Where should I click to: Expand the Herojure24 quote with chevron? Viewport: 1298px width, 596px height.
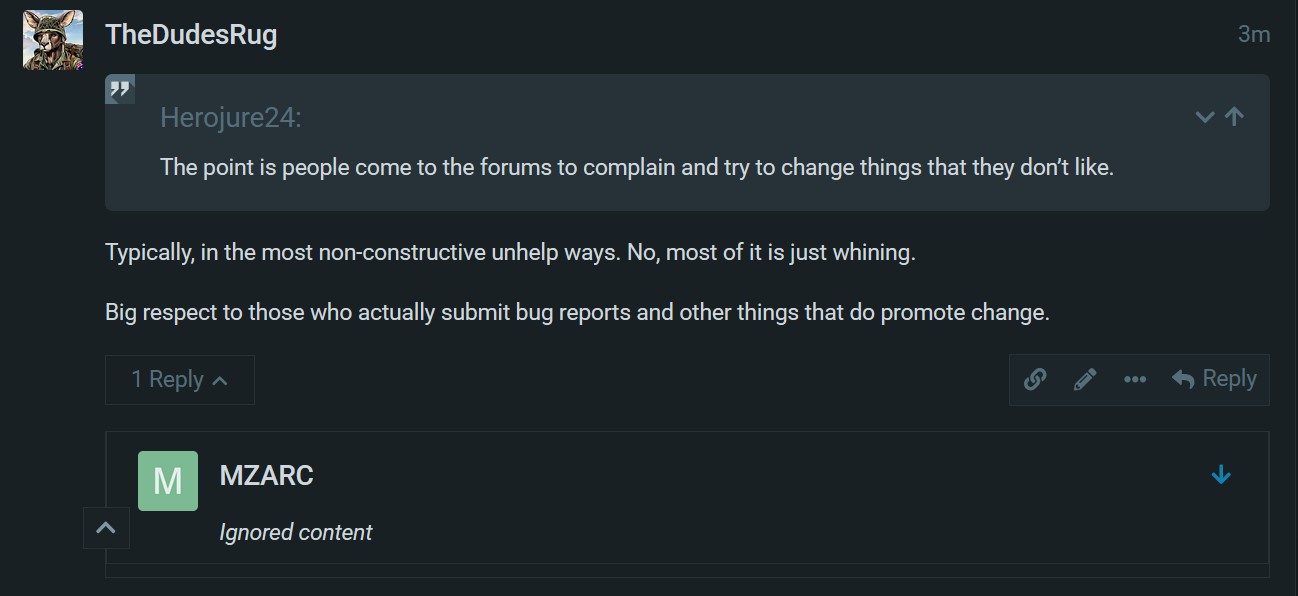(1205, 117)
